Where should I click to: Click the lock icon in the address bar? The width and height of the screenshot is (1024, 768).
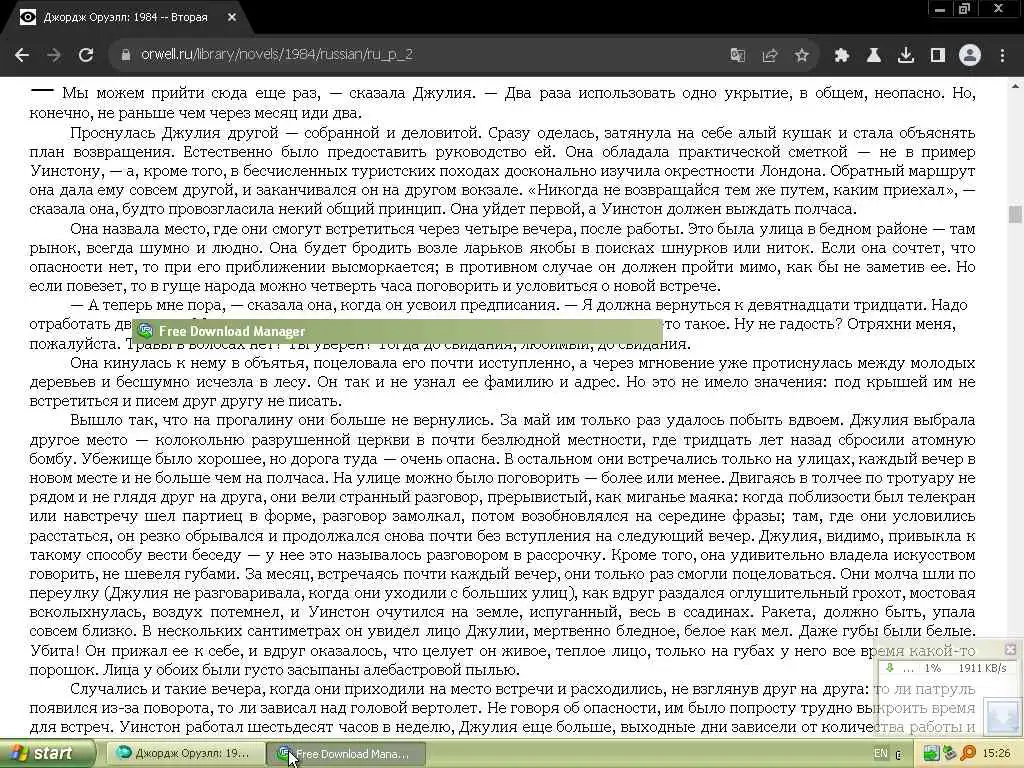click(125, 55)
